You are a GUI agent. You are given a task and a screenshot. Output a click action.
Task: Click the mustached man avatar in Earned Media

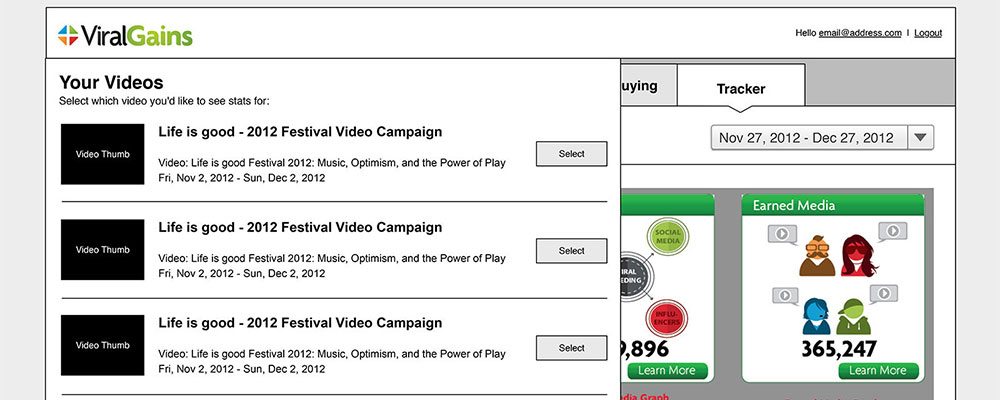(x=817, y=256)
